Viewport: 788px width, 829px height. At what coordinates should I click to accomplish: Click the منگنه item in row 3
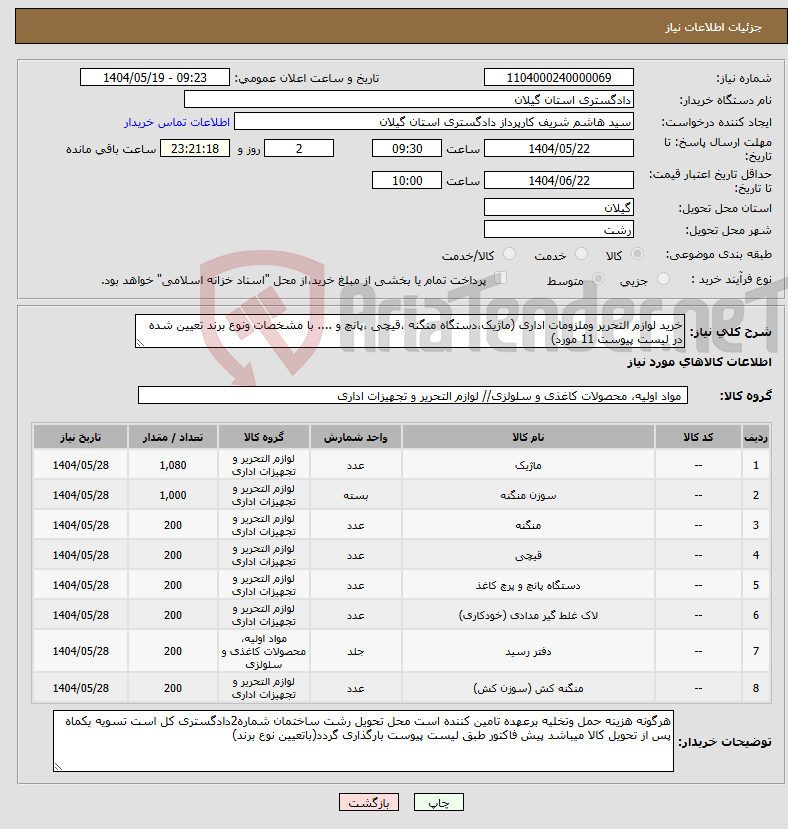point(528,525)
